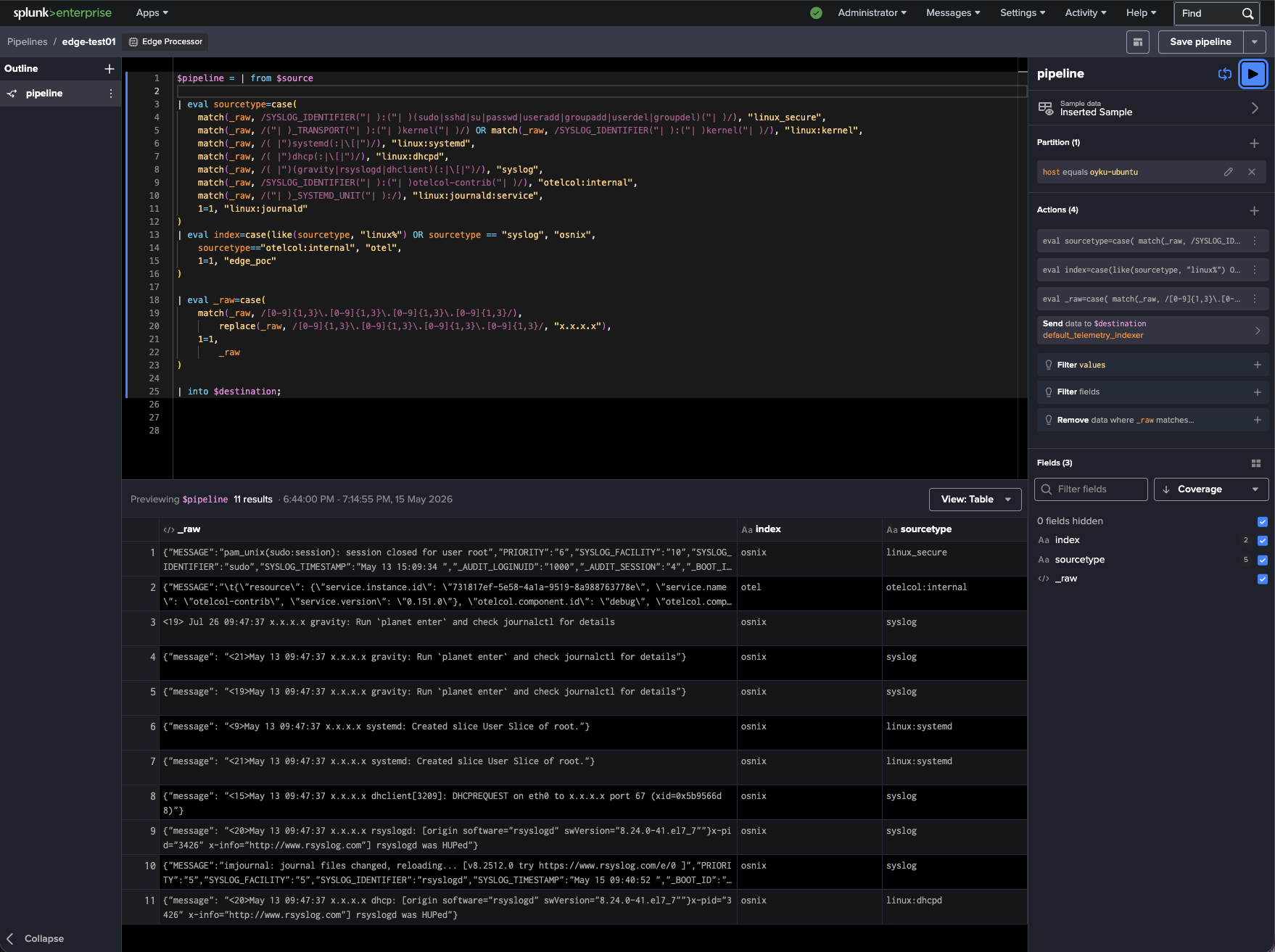Select the eval sourcetype=case action

pos(1142,241)
